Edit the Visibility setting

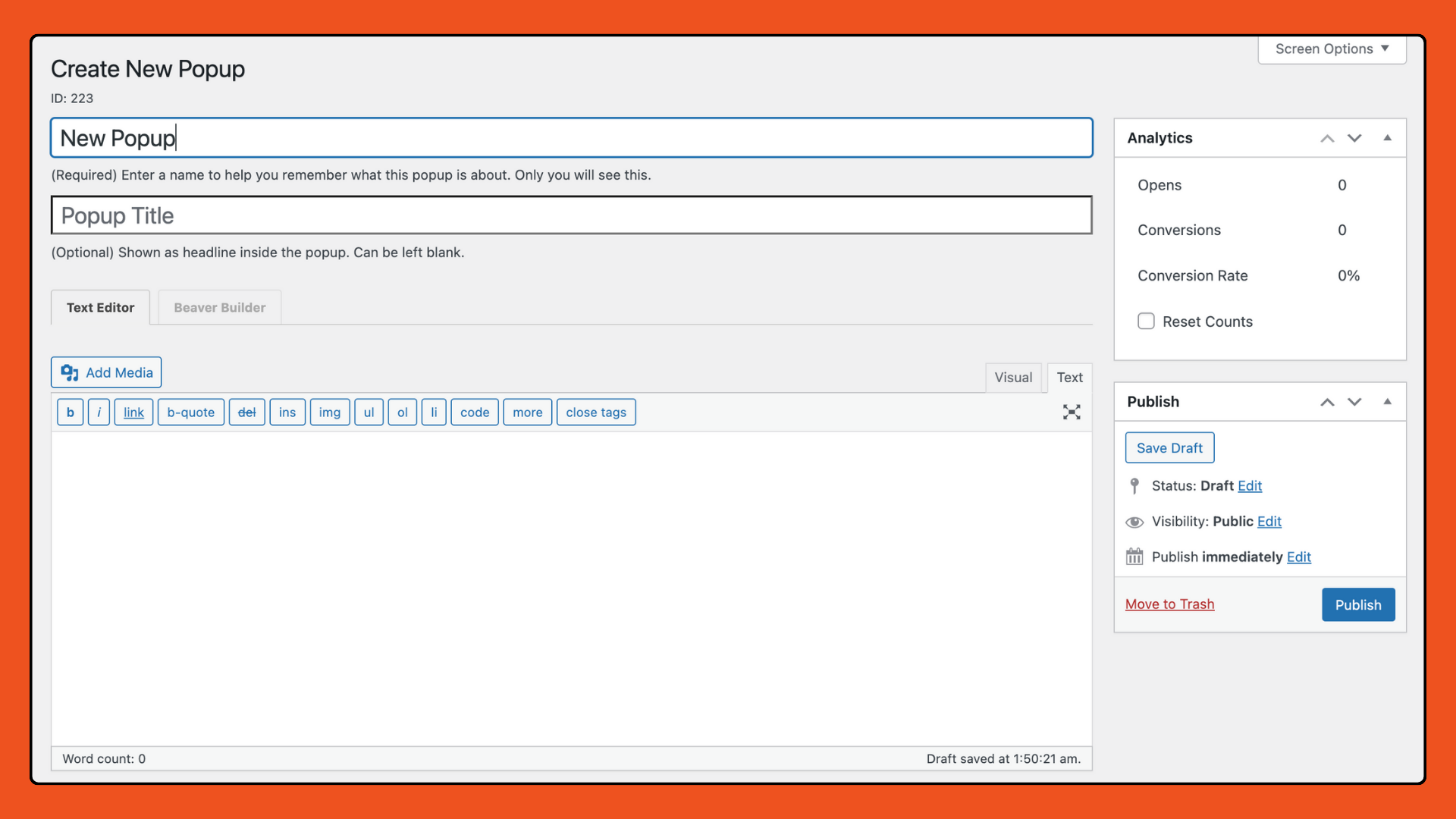[1269, 521]
